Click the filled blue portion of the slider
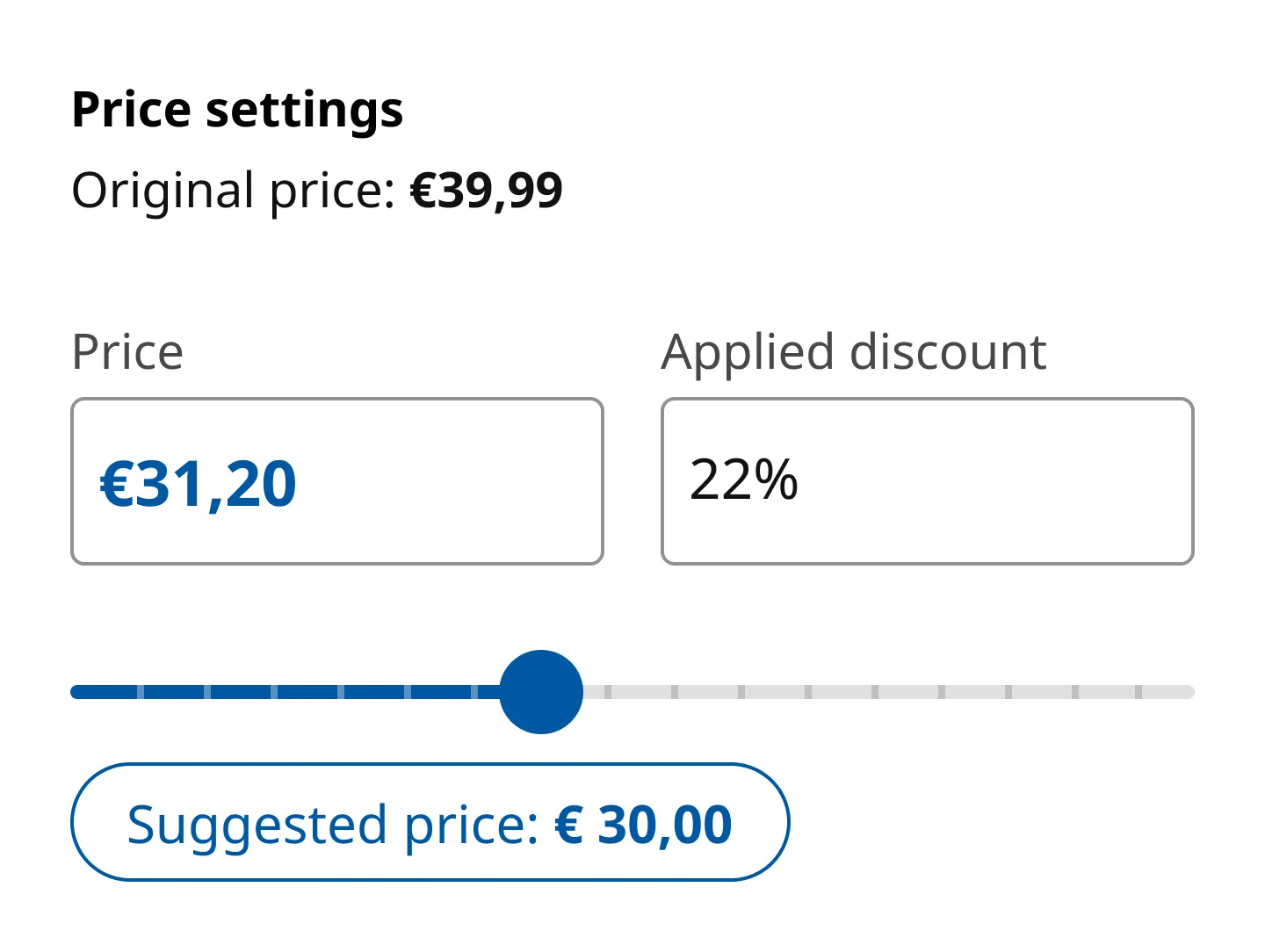Image resolution: width=1265 pixels, height=952 pixels. point(307,692)
